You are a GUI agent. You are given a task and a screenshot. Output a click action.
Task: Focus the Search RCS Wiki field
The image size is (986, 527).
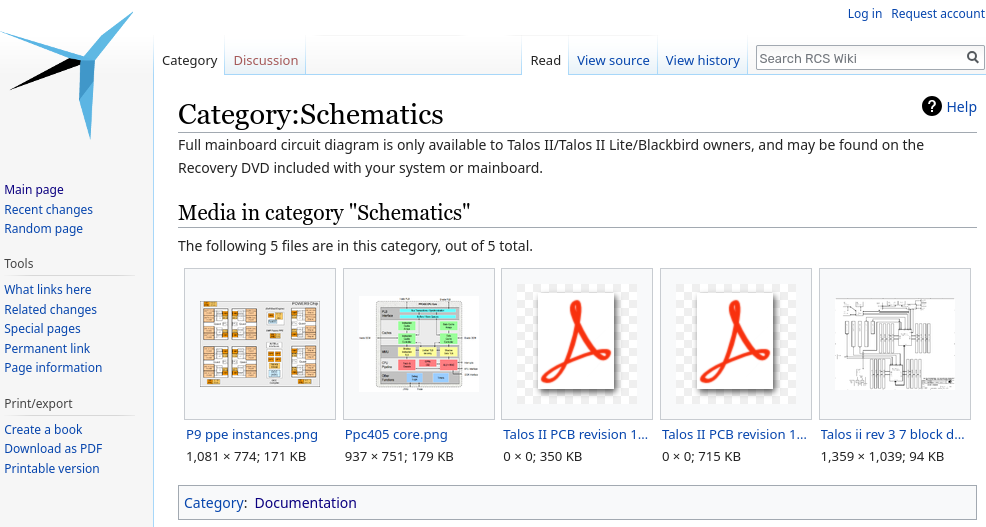click(x=860, y=58)
